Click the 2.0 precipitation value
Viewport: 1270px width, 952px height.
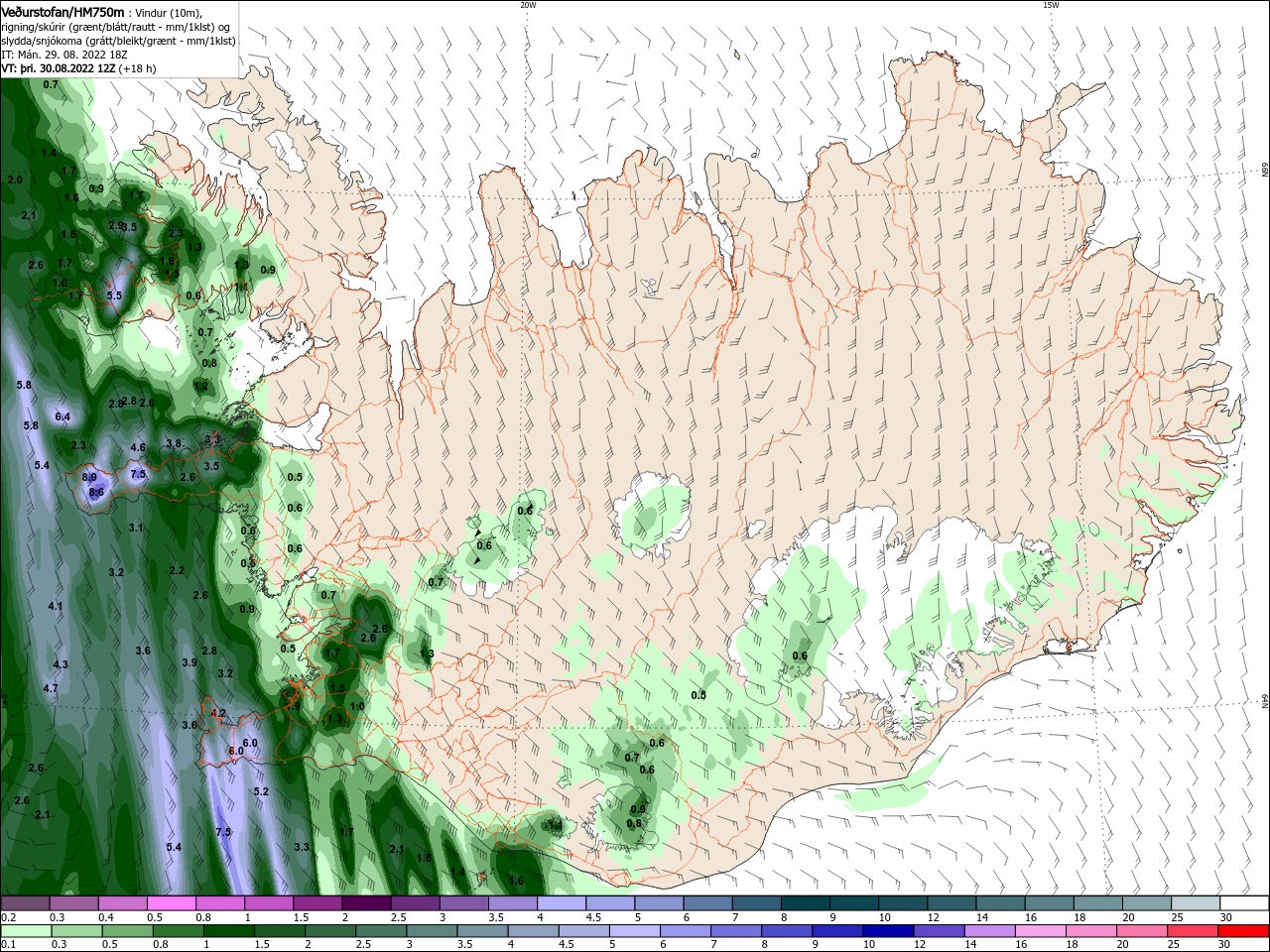point(15,179)
